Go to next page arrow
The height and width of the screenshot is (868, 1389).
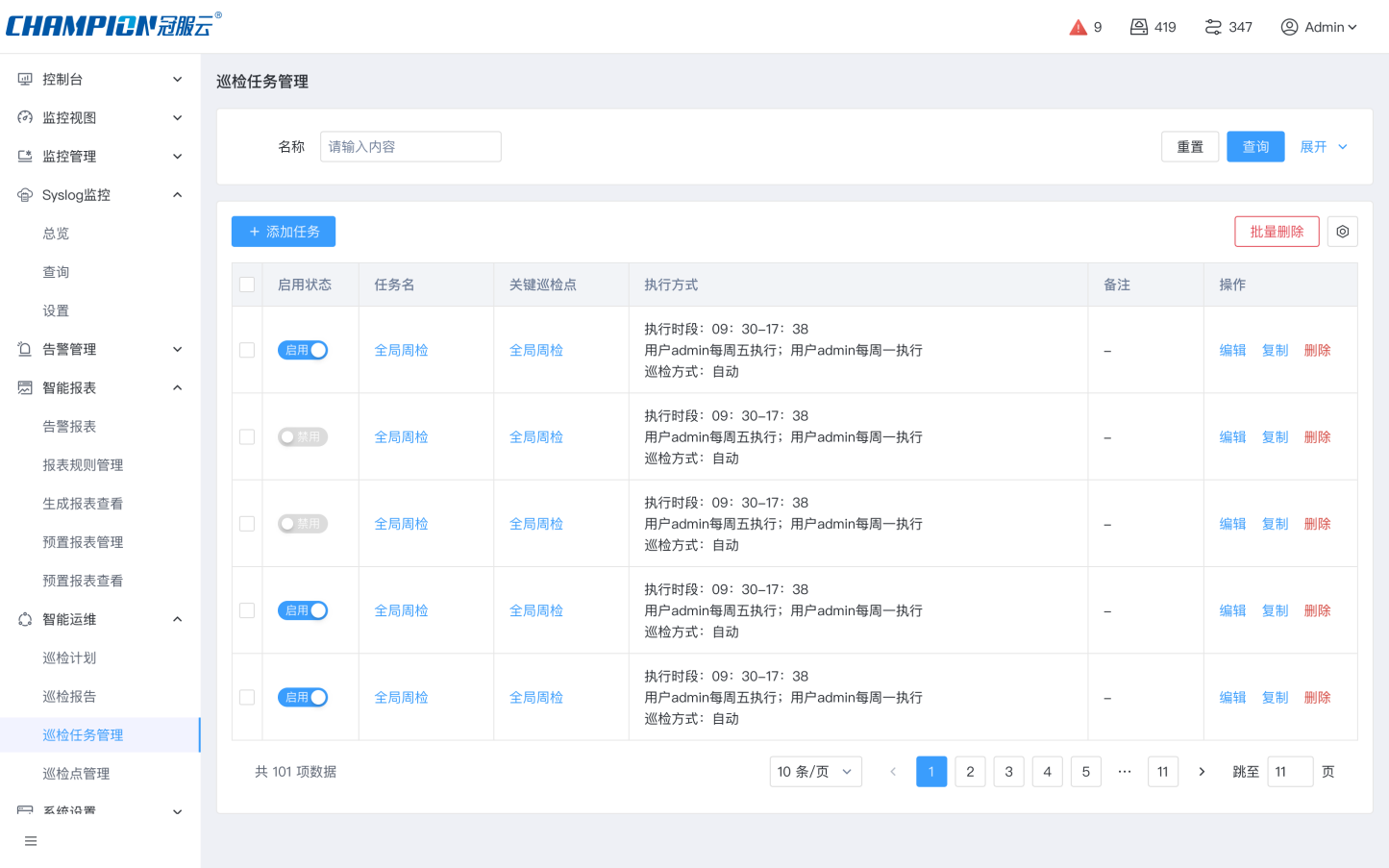pyautogui.click(x=1202, y=772)
